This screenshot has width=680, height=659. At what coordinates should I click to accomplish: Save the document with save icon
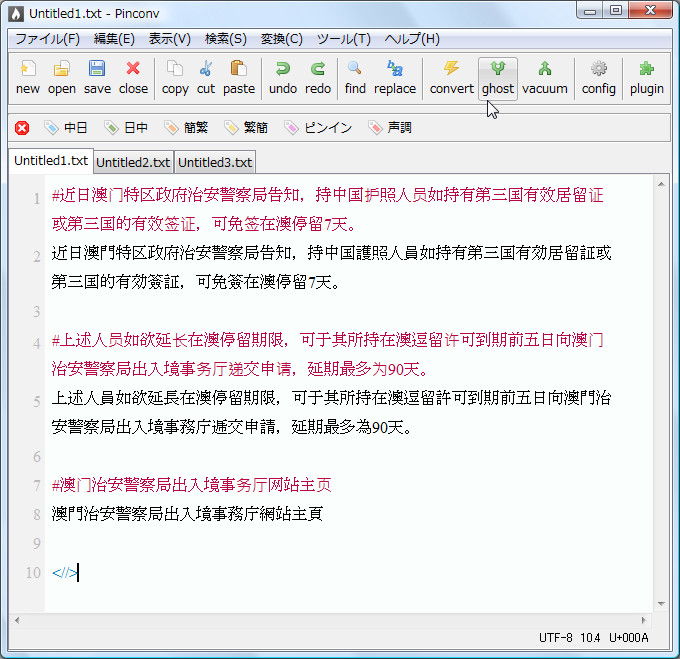tap(97, 78)
